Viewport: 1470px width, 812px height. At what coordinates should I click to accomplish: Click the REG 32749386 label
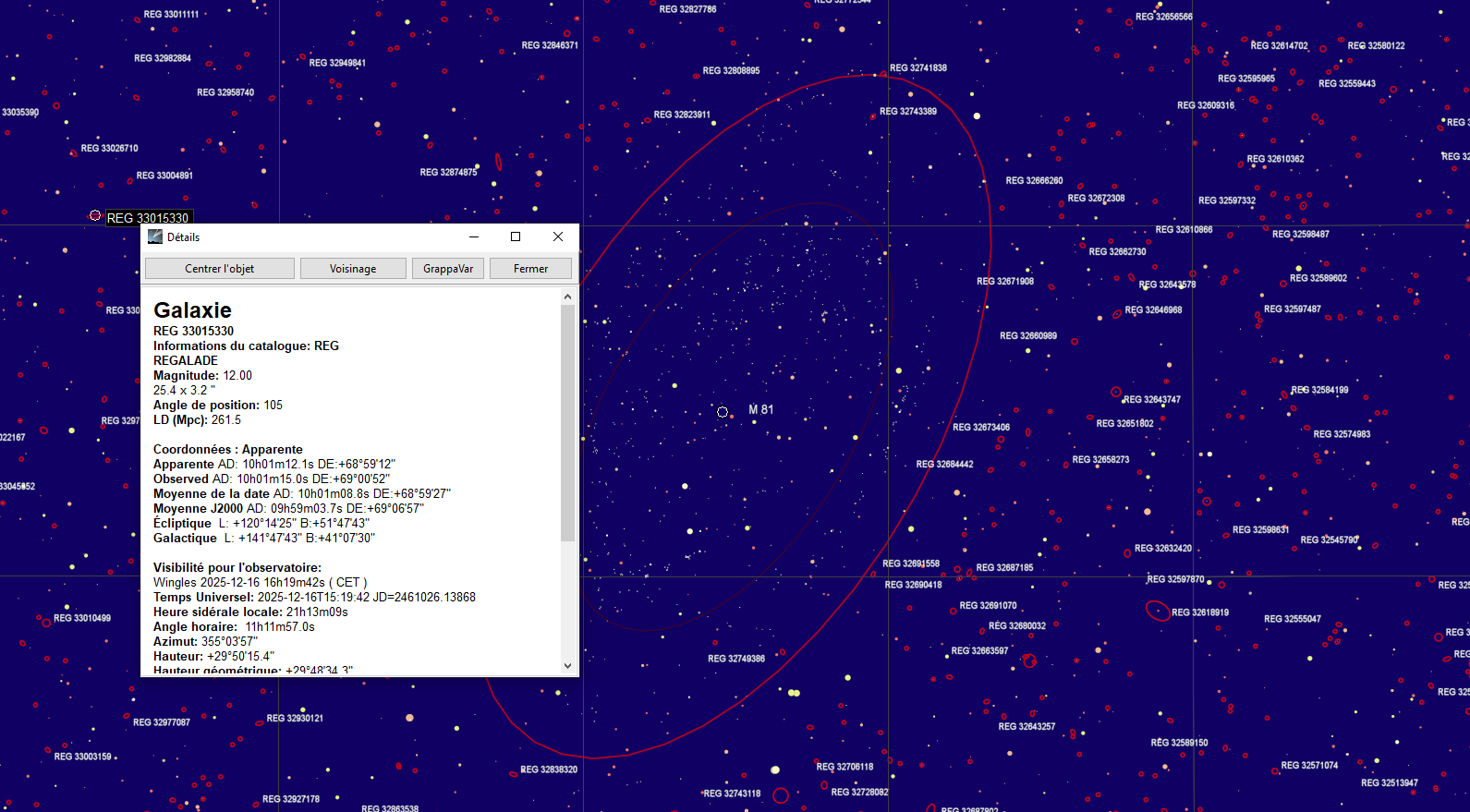point(736,659)
